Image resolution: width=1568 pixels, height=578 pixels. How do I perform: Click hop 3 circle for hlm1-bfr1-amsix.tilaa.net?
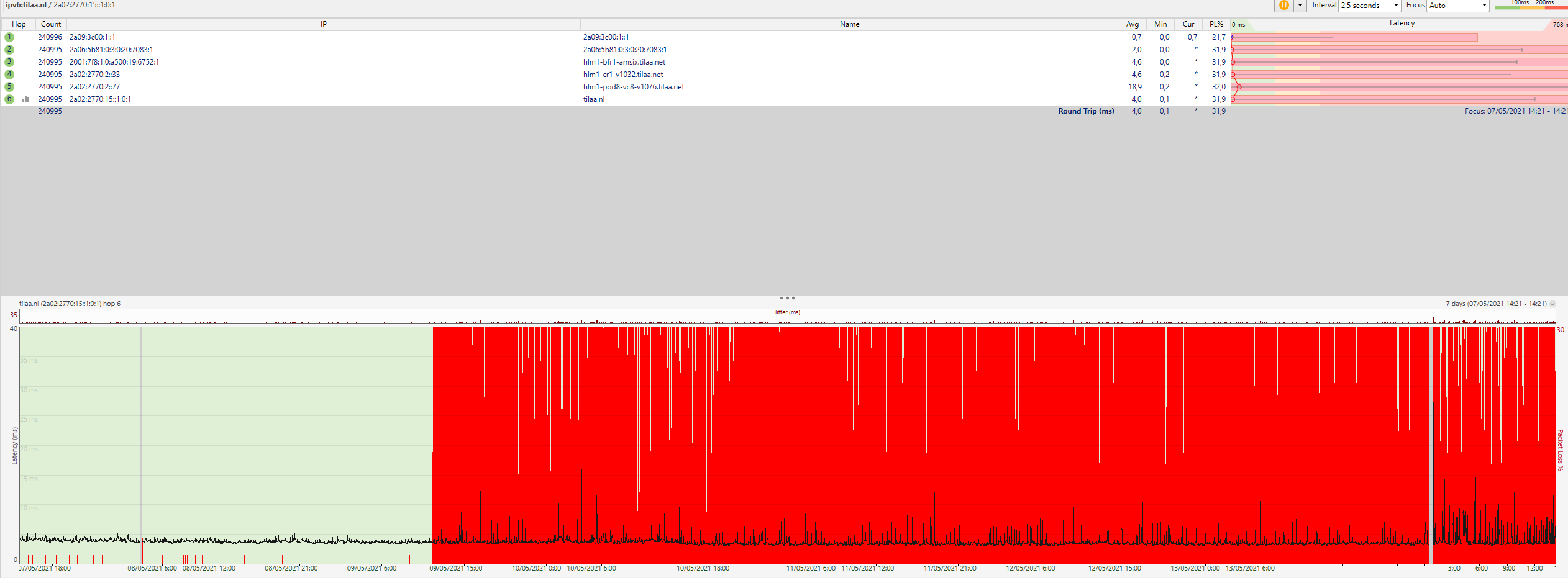(9, 61)
